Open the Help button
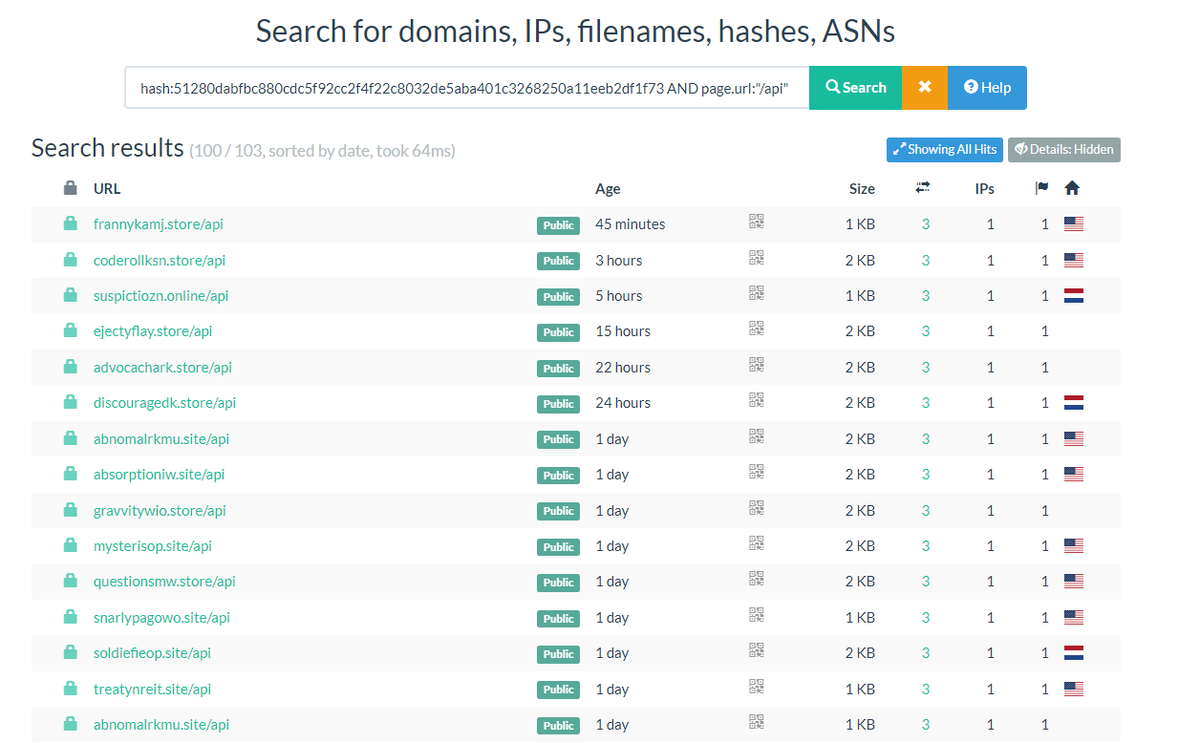 (x=987, y=88)
